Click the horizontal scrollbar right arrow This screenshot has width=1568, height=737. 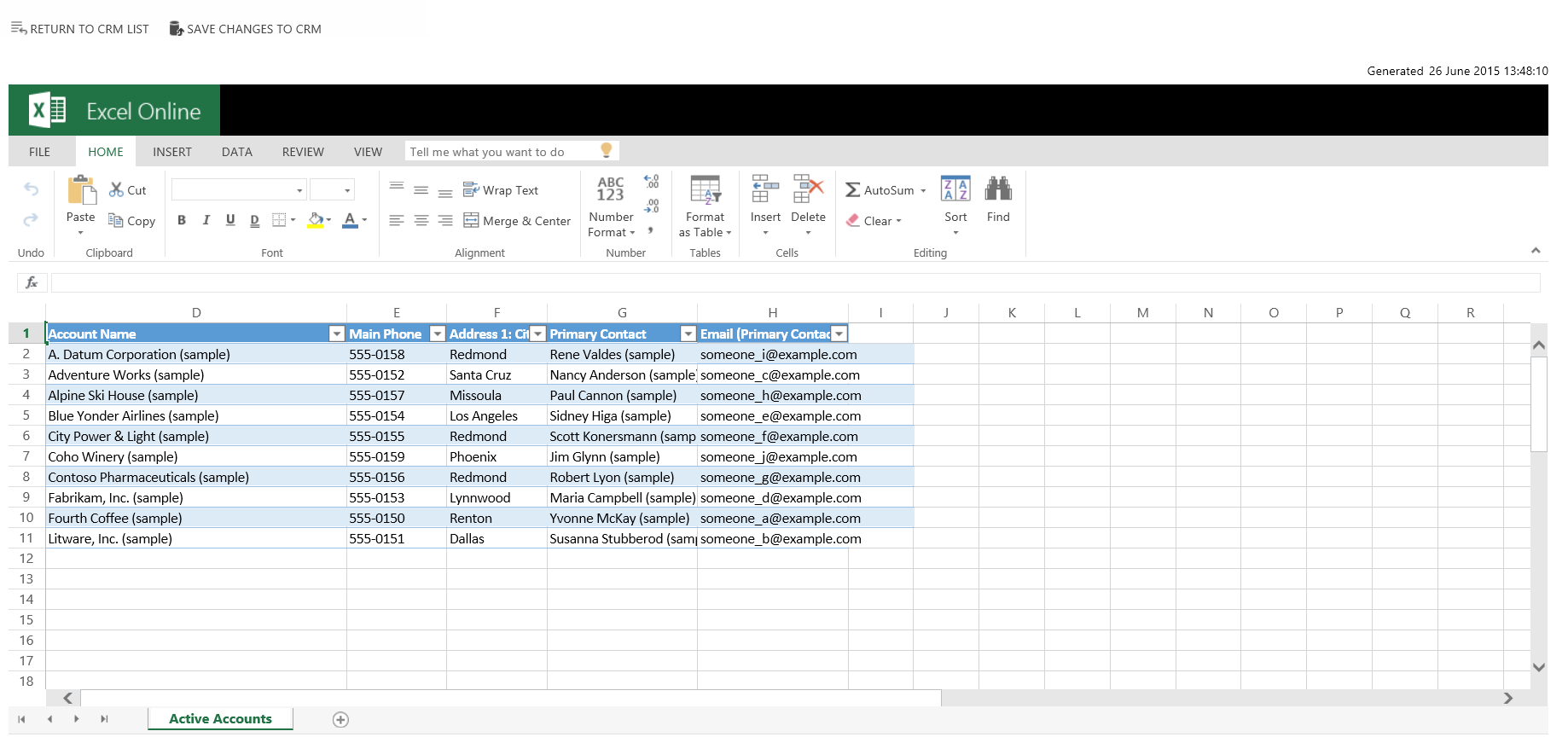click(x=1508, y=698)
